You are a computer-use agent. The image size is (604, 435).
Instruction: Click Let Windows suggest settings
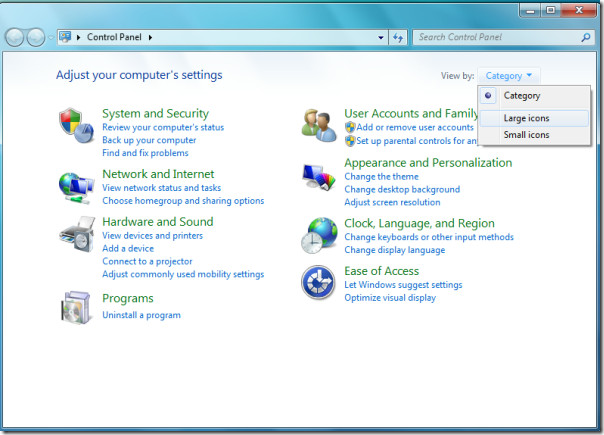[403, 285]
